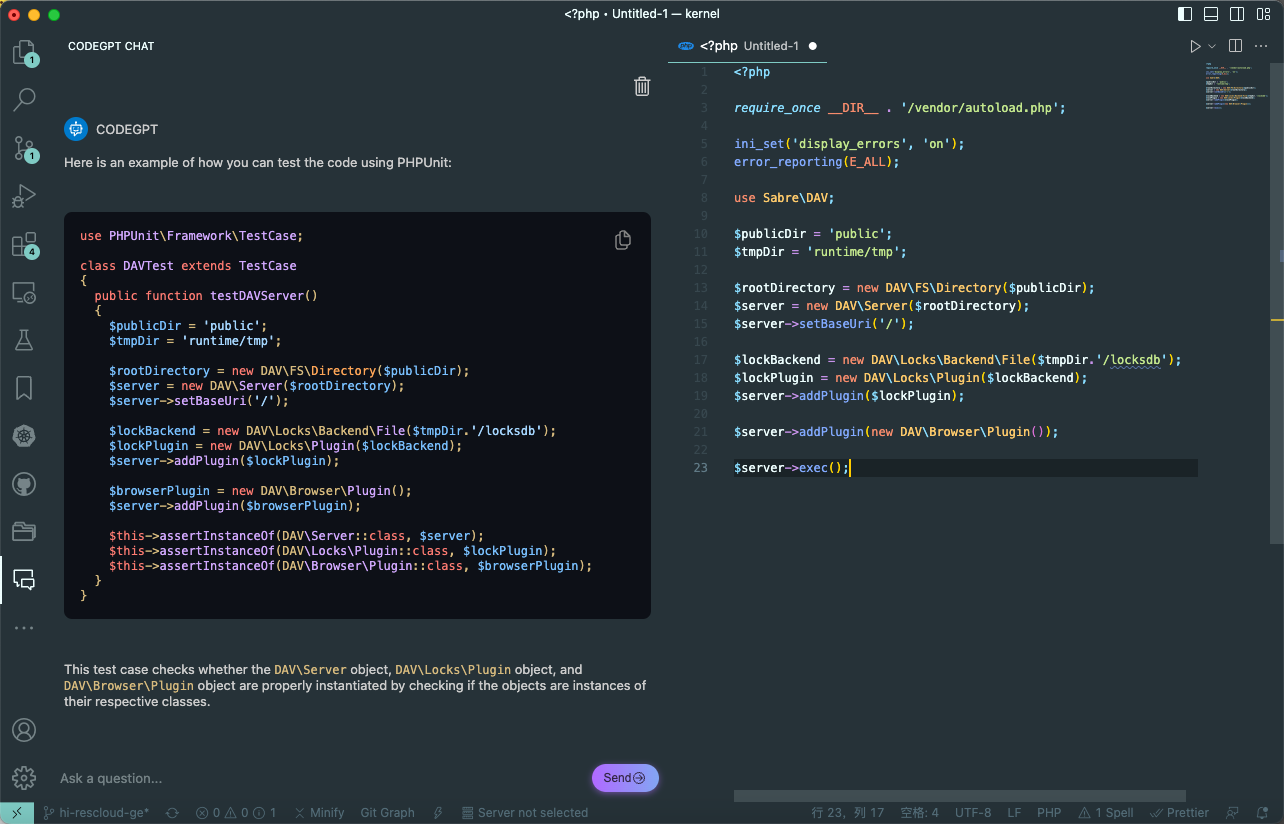The width and height of the screenshot is (1284, 824).
Task: Open the Explorer view in activity bar
Action: (x=24, y=52)
